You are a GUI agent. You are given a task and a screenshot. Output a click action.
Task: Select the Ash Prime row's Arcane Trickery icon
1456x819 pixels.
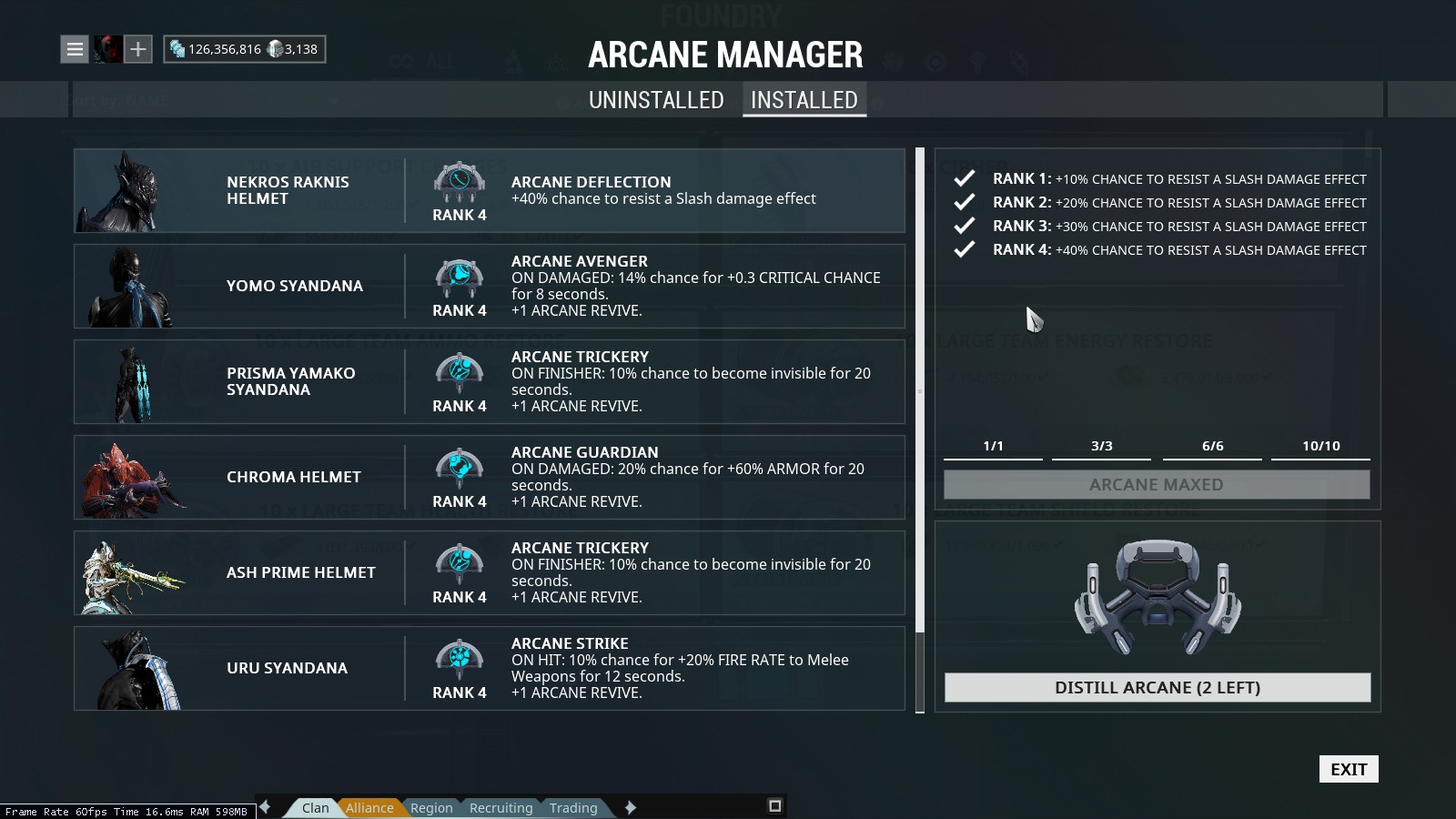(460, 565)
